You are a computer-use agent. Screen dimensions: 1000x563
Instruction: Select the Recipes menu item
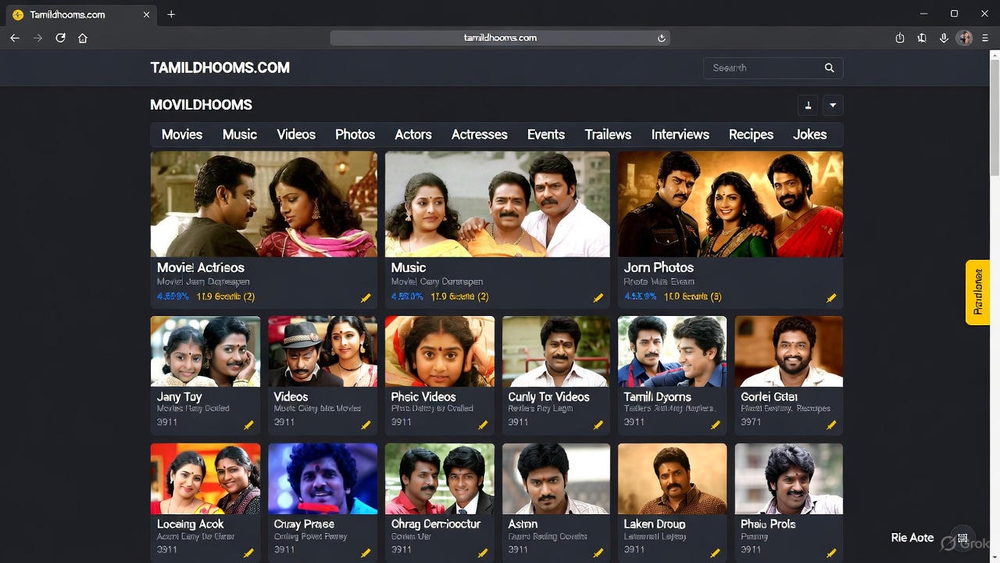pyautogui.click(x=751, y=134)
